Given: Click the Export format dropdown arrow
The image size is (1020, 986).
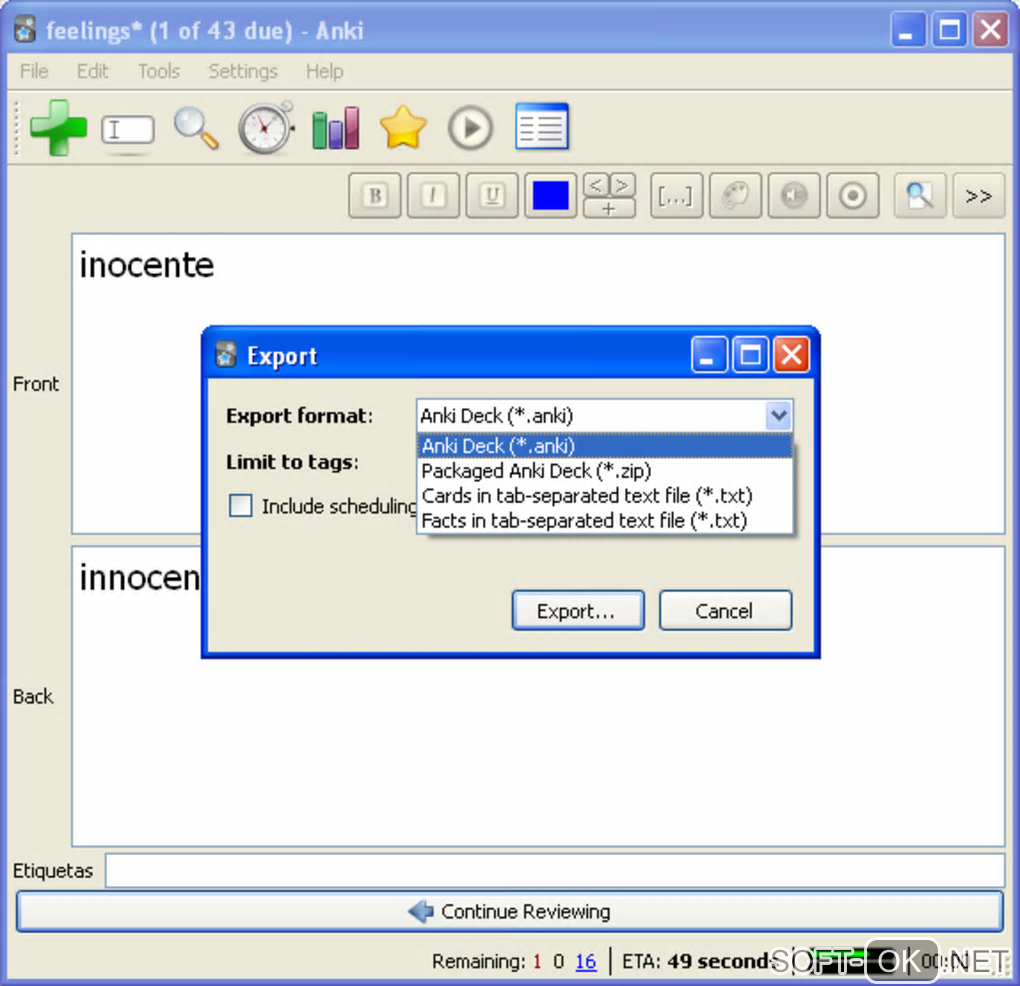Looking at the screenshot, I should tap(779, 416).
